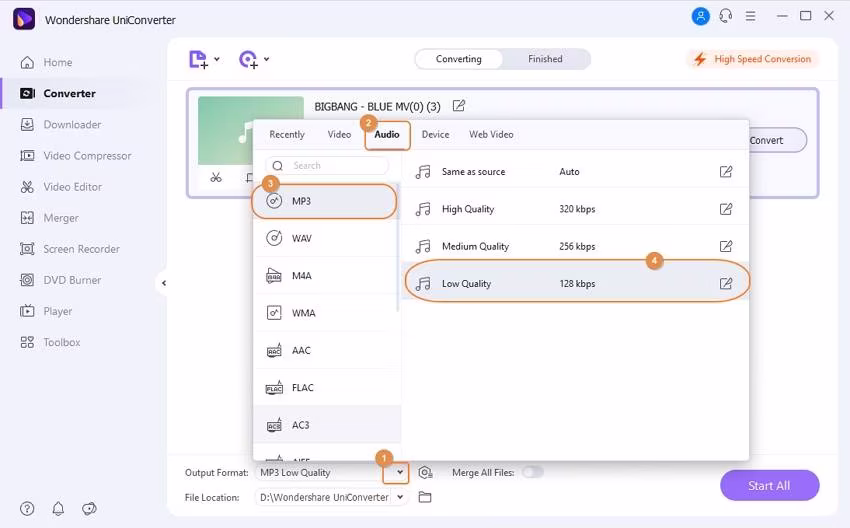This screenshot has height=528, width=850.
Task: Switch to the Web Video tab
Action: pyautogui.click(x=491, y=134)
